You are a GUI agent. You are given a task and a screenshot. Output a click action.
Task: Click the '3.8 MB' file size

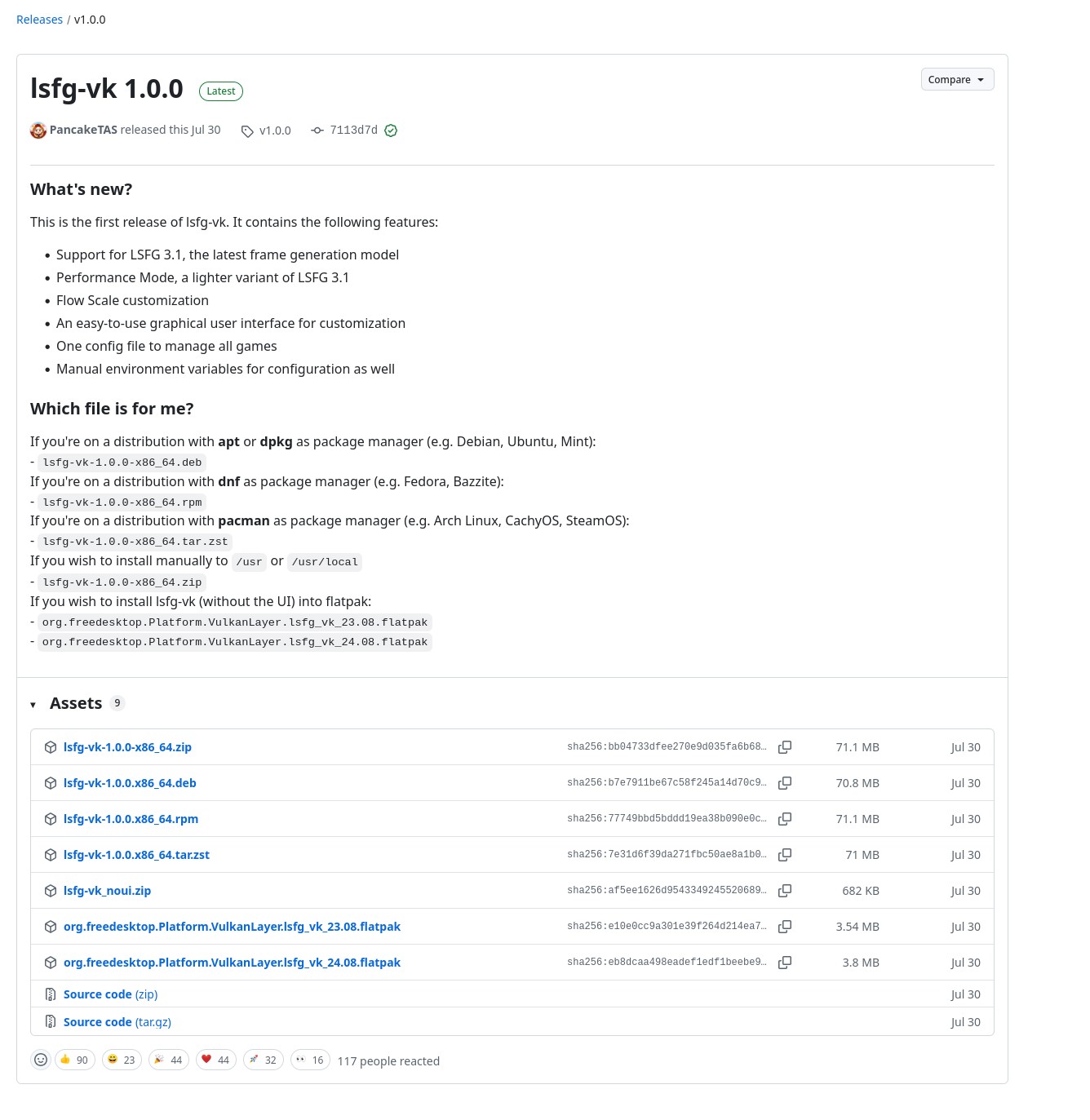pos(861,963)
